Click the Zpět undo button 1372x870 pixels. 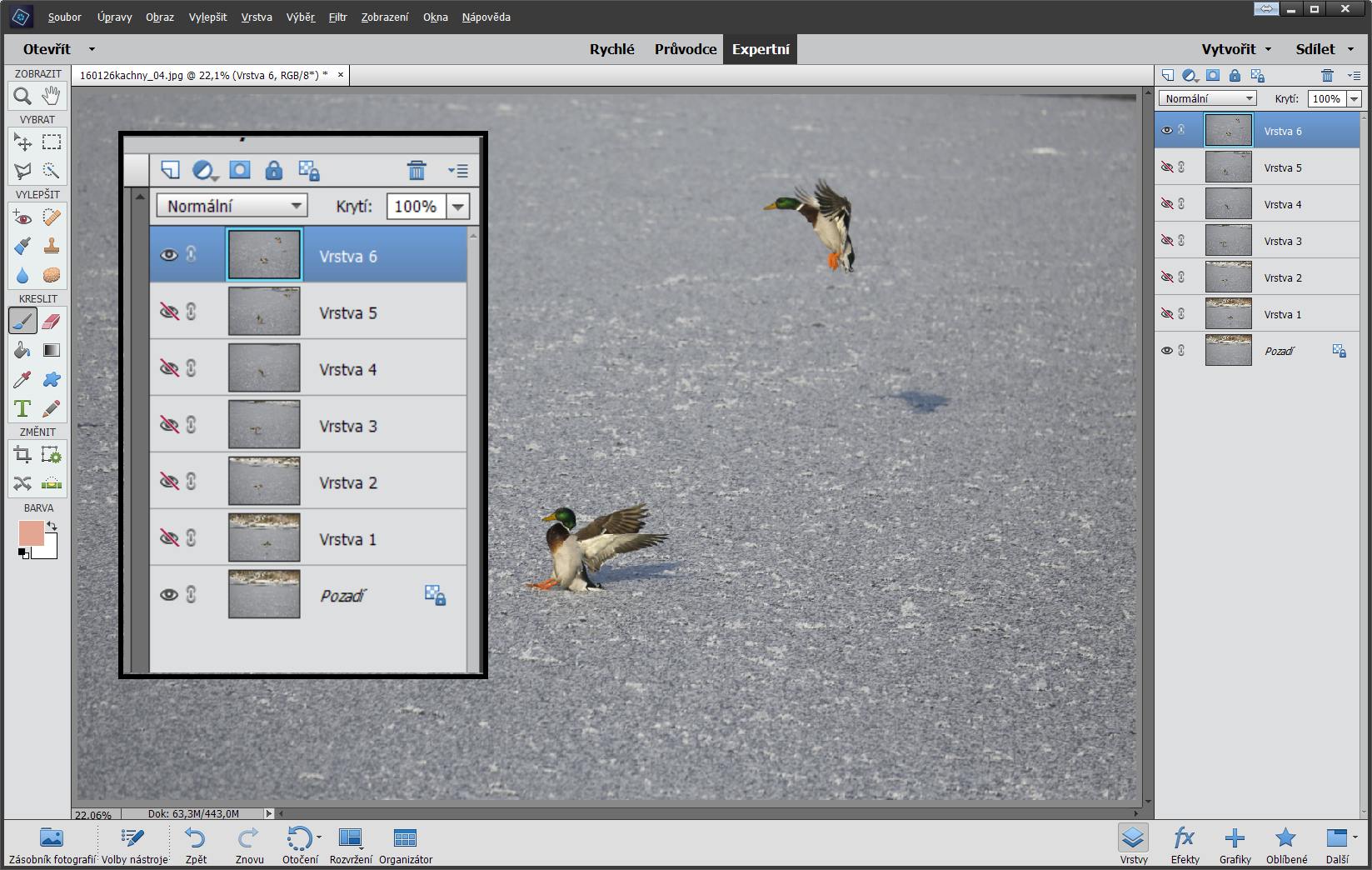pos(196,845)
